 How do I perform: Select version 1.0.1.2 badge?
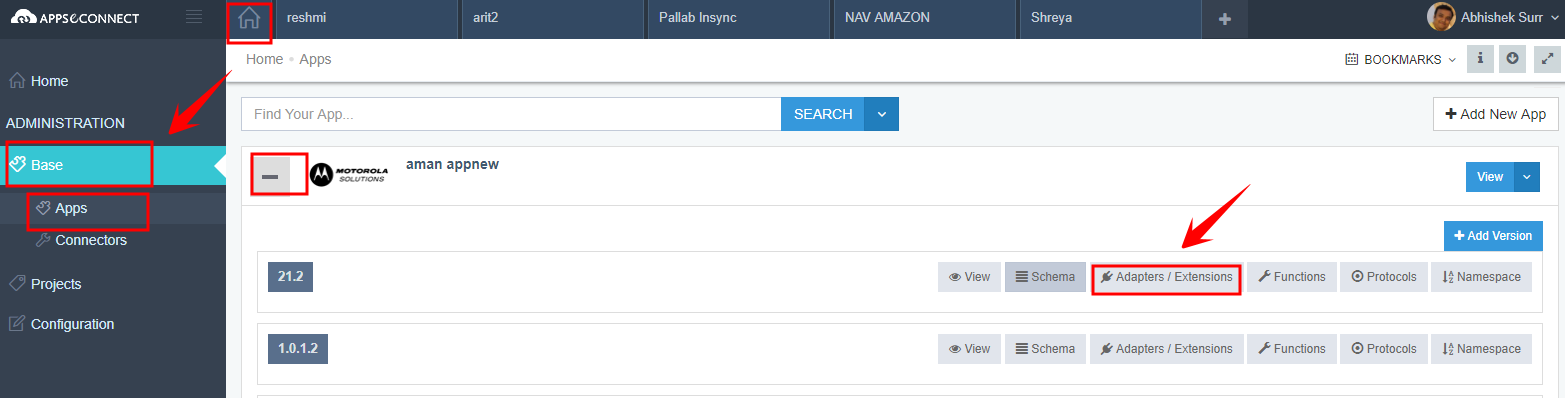pos(298,348)
